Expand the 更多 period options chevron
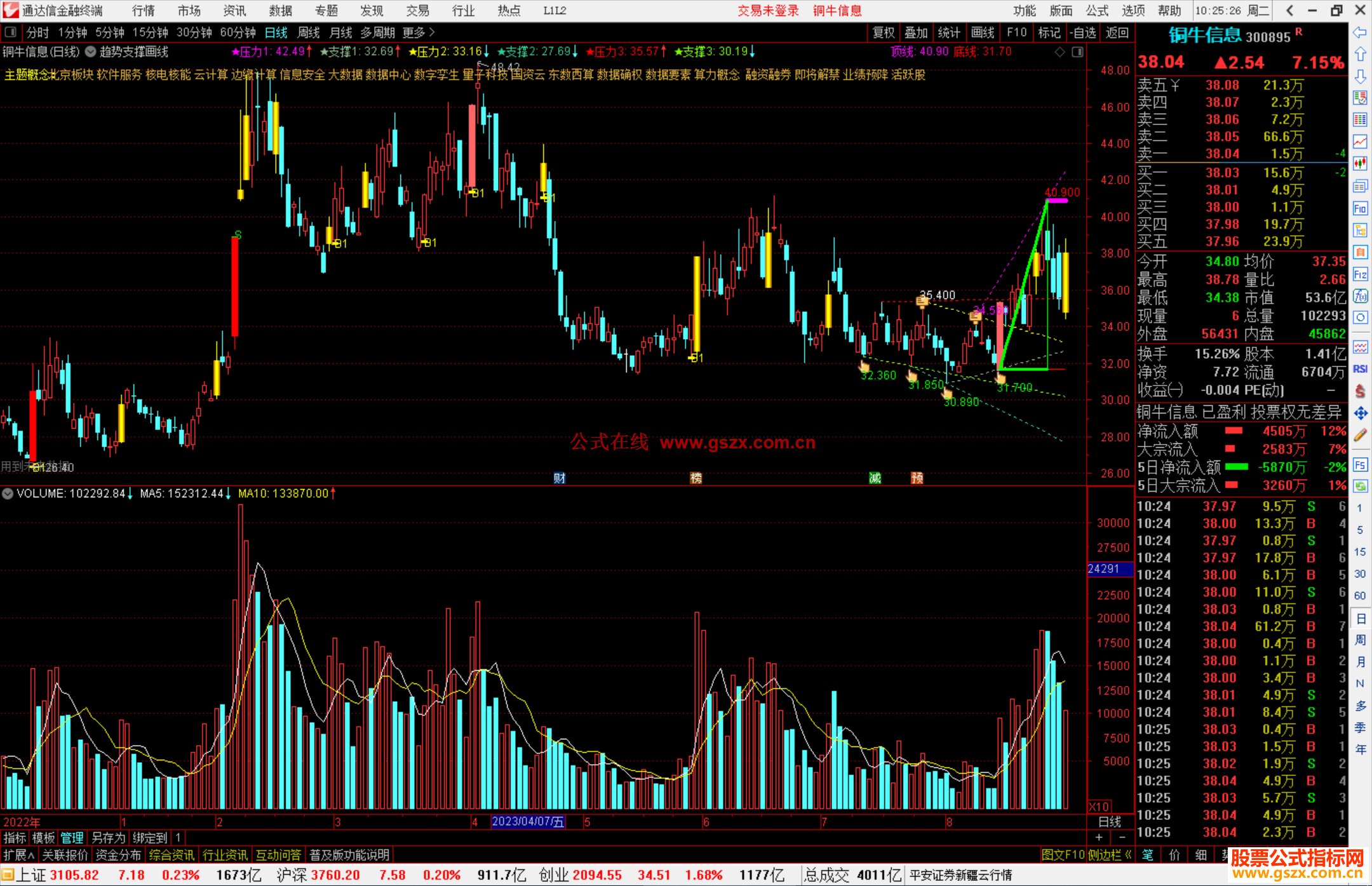 (x=432, y=32)
